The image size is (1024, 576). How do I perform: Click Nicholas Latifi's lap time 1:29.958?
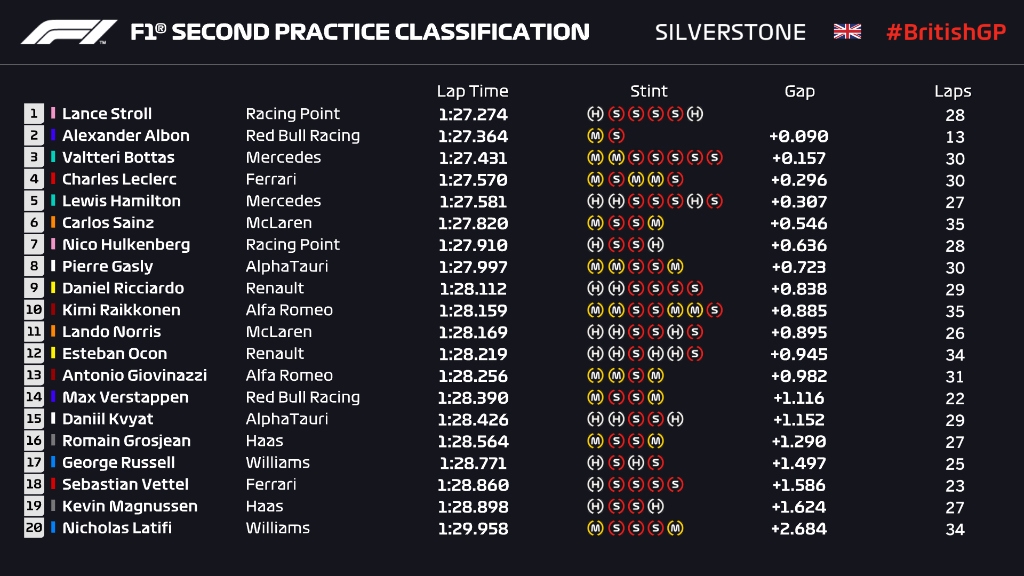tap(472, 528)
